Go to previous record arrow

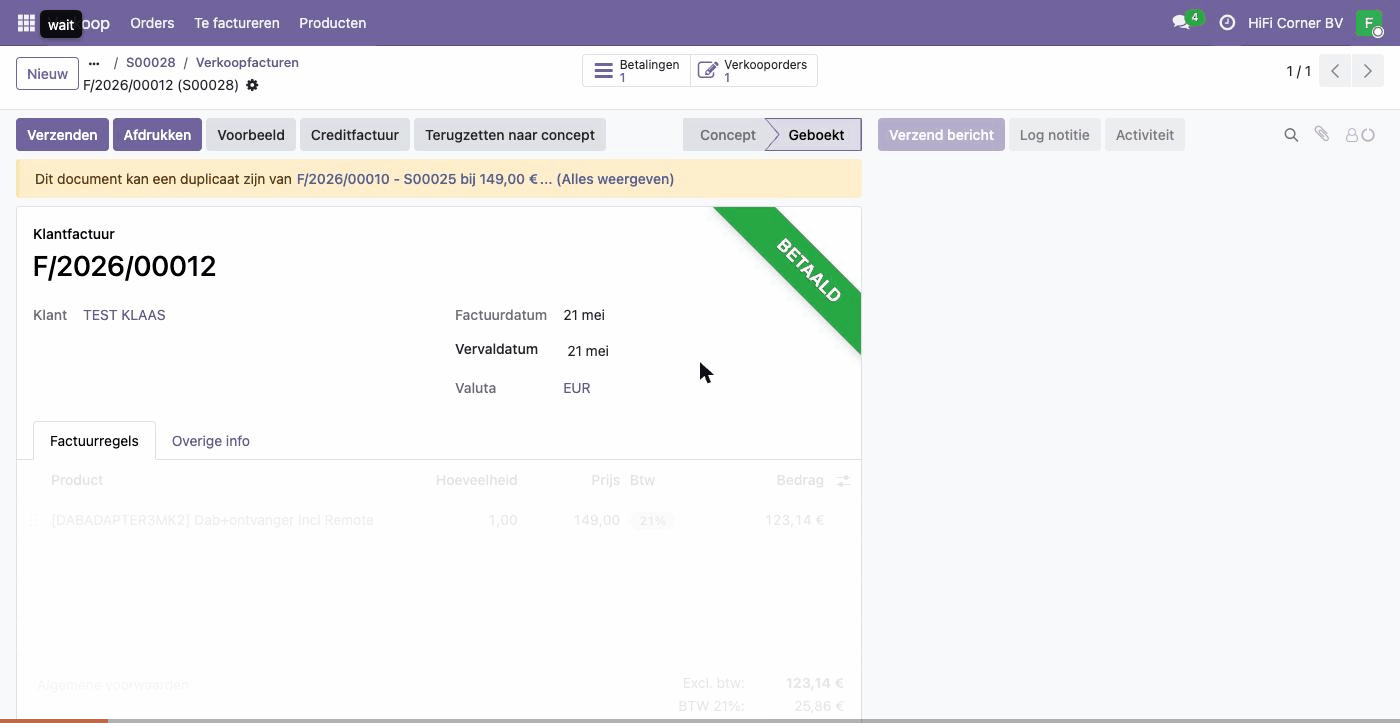(x=1335, y=71)
